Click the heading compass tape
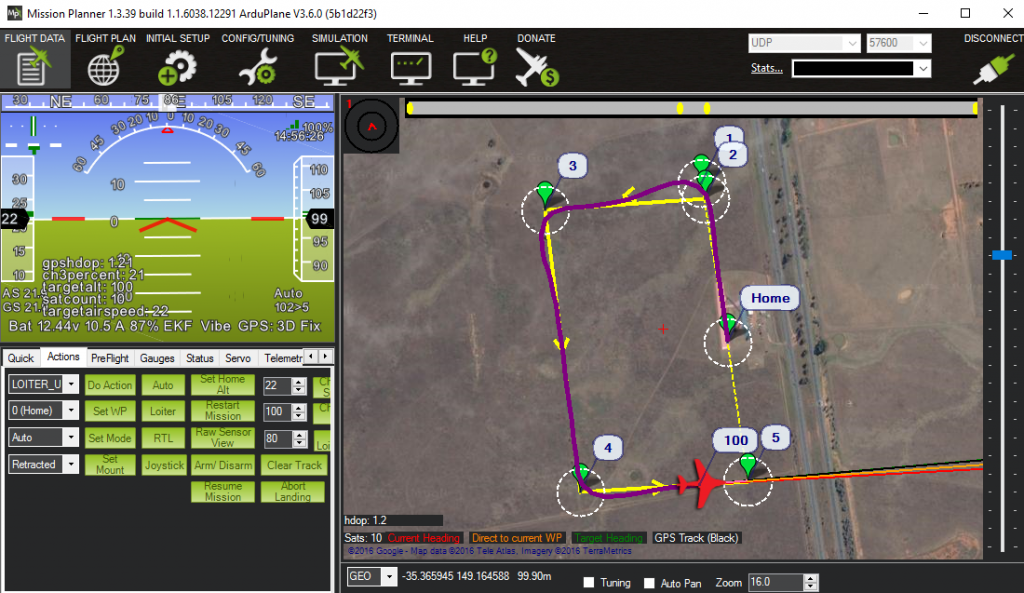1024x593 pixels. [x=167, y=101]
